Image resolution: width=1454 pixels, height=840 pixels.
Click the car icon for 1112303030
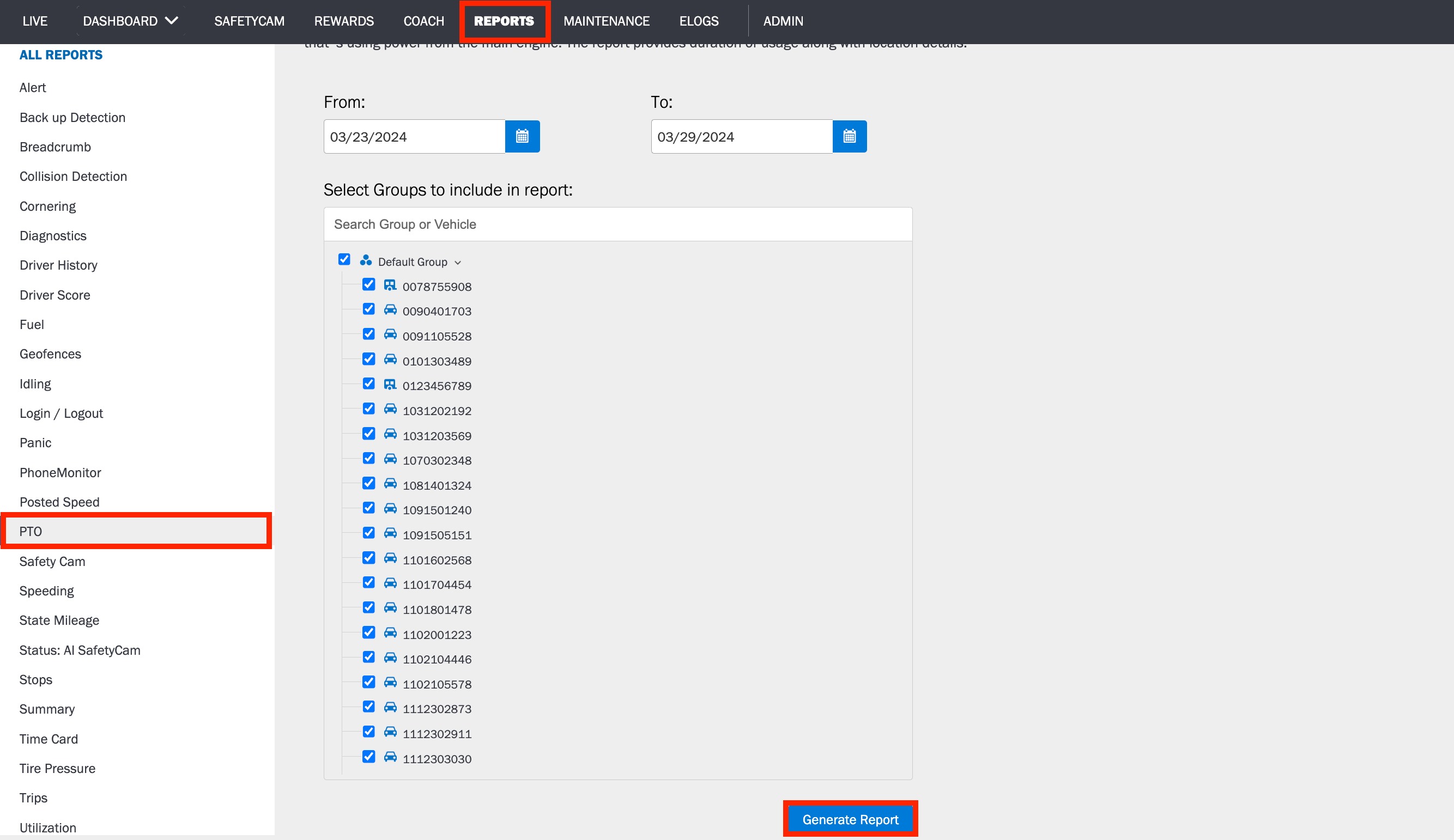pyautogui.click(x=390, y=757)
